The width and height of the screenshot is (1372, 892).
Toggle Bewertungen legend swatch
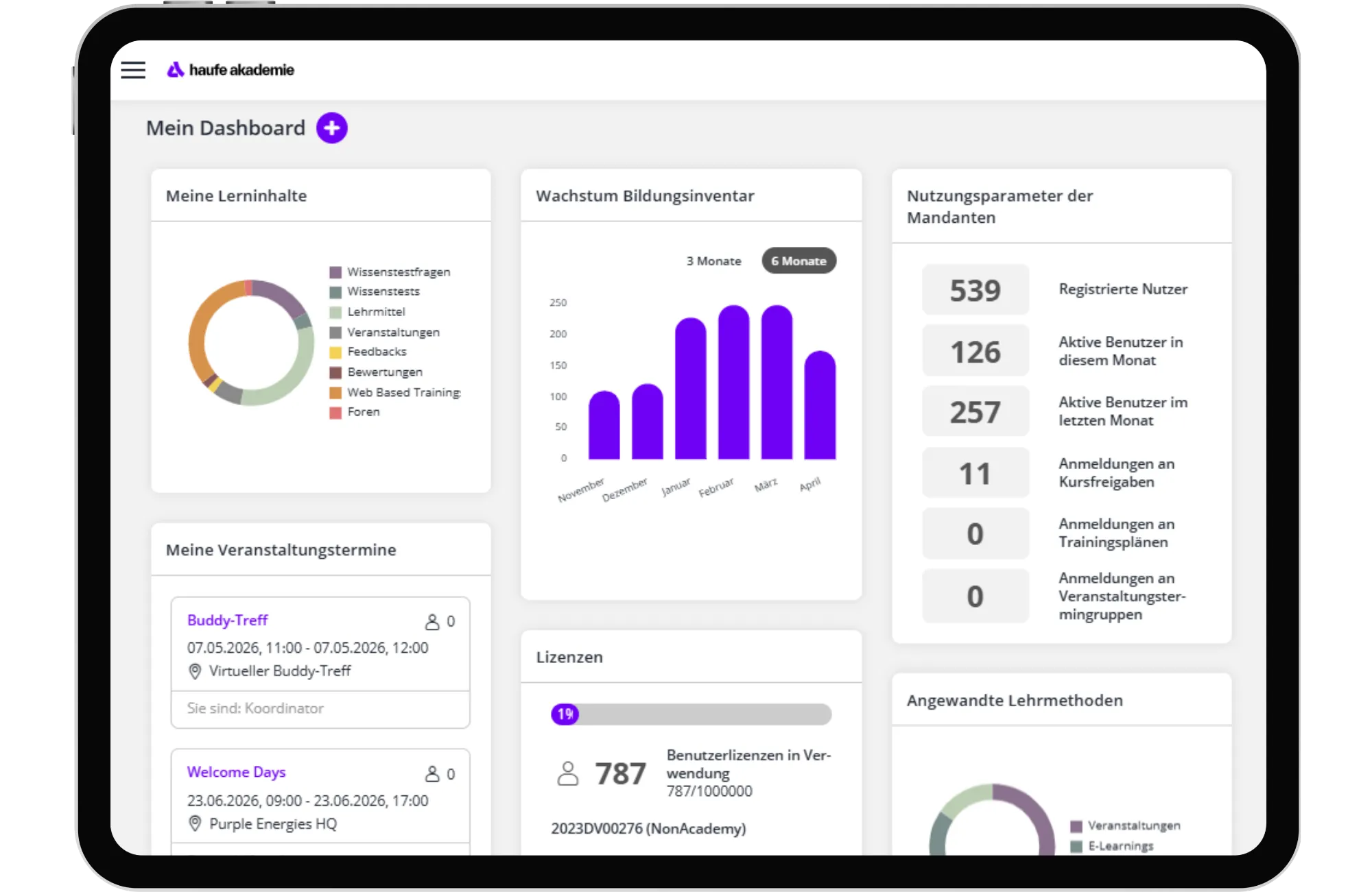[x=335, y=372]
